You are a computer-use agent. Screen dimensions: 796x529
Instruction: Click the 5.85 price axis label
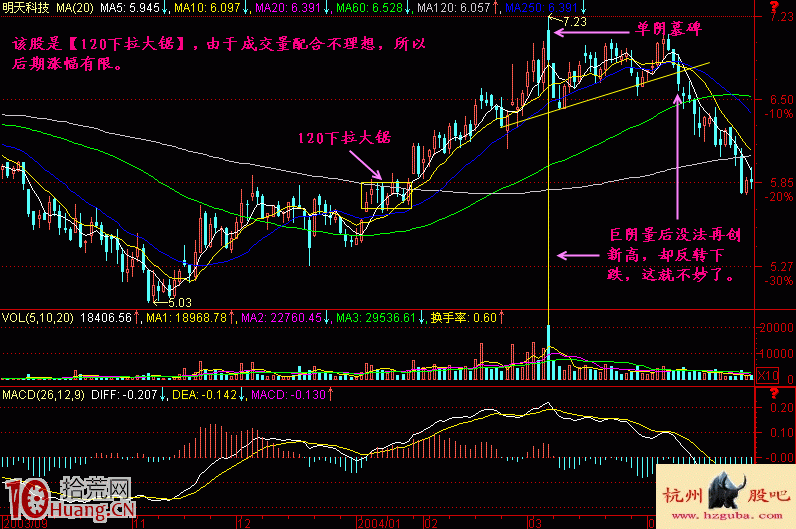click(x=781, y=182)
